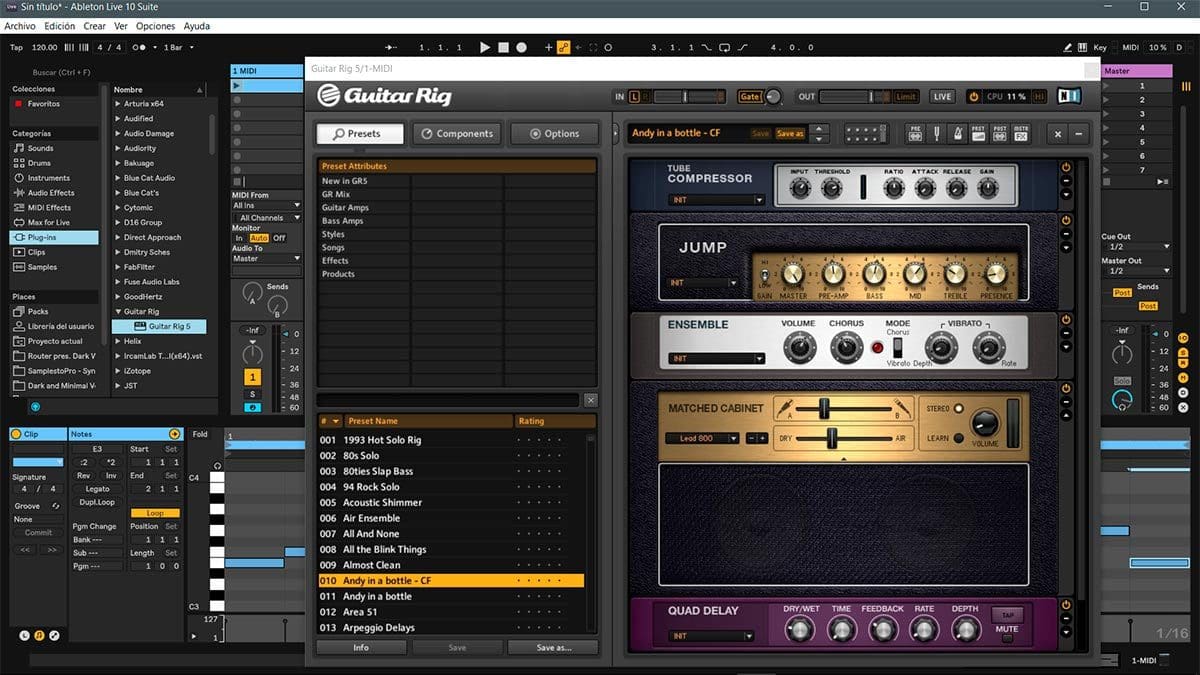Click Save as beside preset name
The width and height of the screenshot is (1200, 675).
(x=790, y=133)
